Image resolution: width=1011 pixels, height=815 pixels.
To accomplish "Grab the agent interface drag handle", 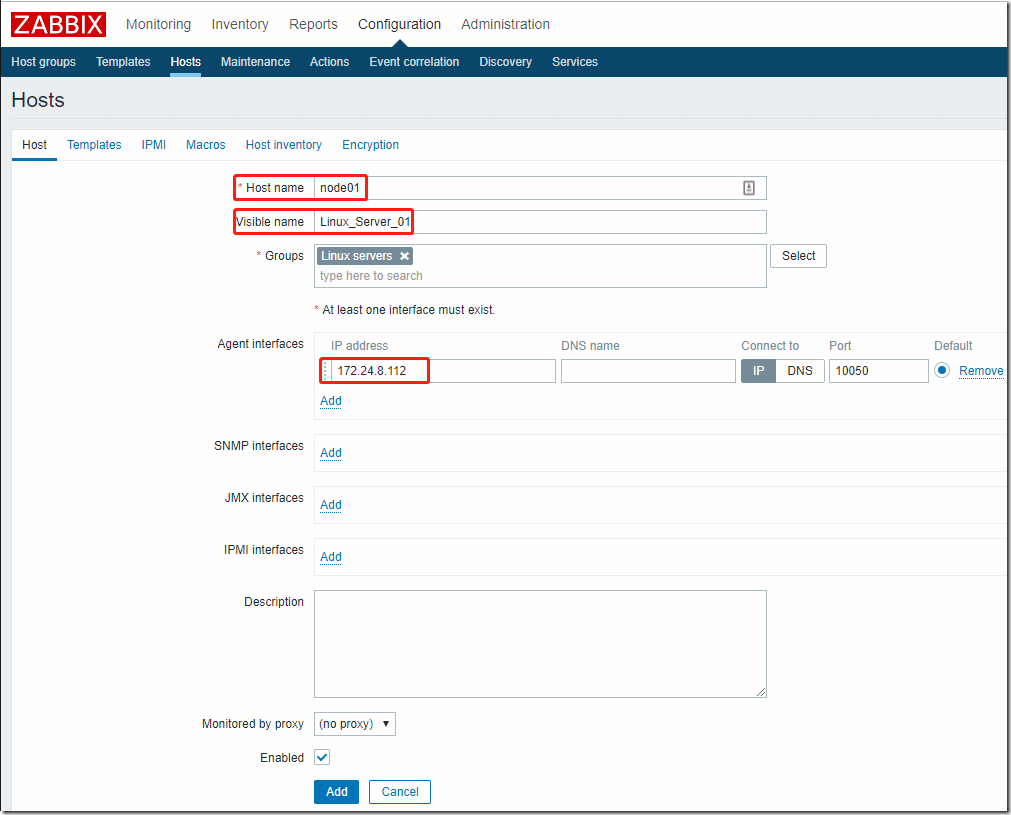I will [x=324, y=371].
